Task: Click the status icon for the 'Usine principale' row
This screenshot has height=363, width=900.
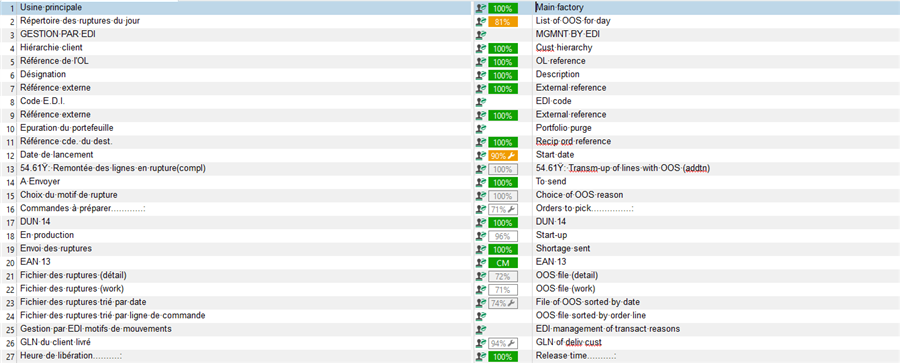Action: coord(481,8)
